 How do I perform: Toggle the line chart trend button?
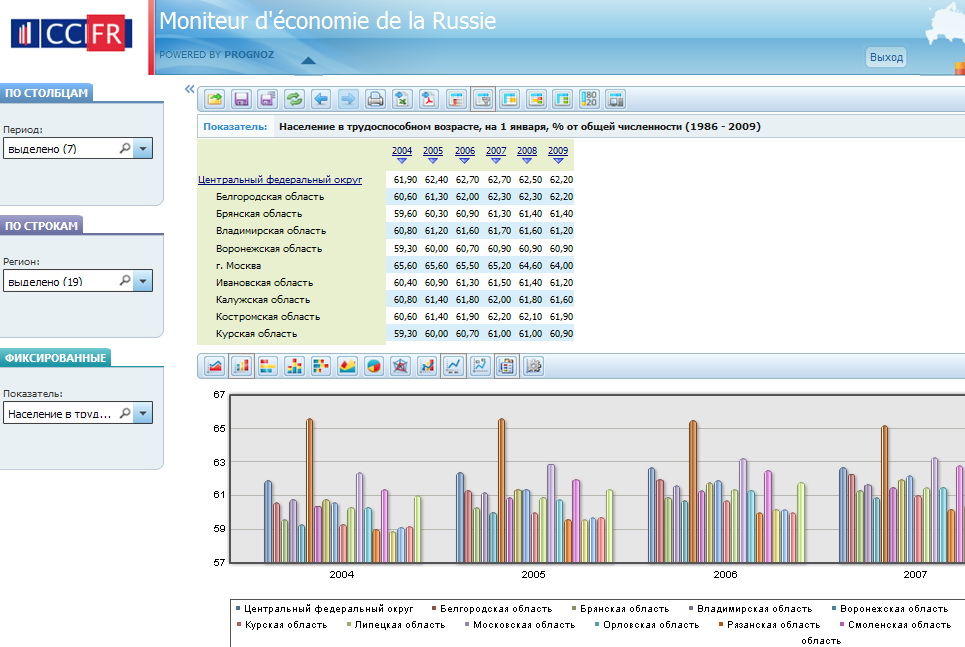pos(453,366)
